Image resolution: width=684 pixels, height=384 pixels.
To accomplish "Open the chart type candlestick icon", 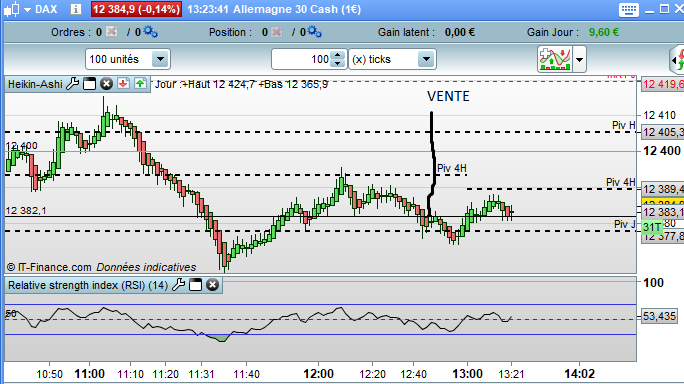I will pos(12,9).
